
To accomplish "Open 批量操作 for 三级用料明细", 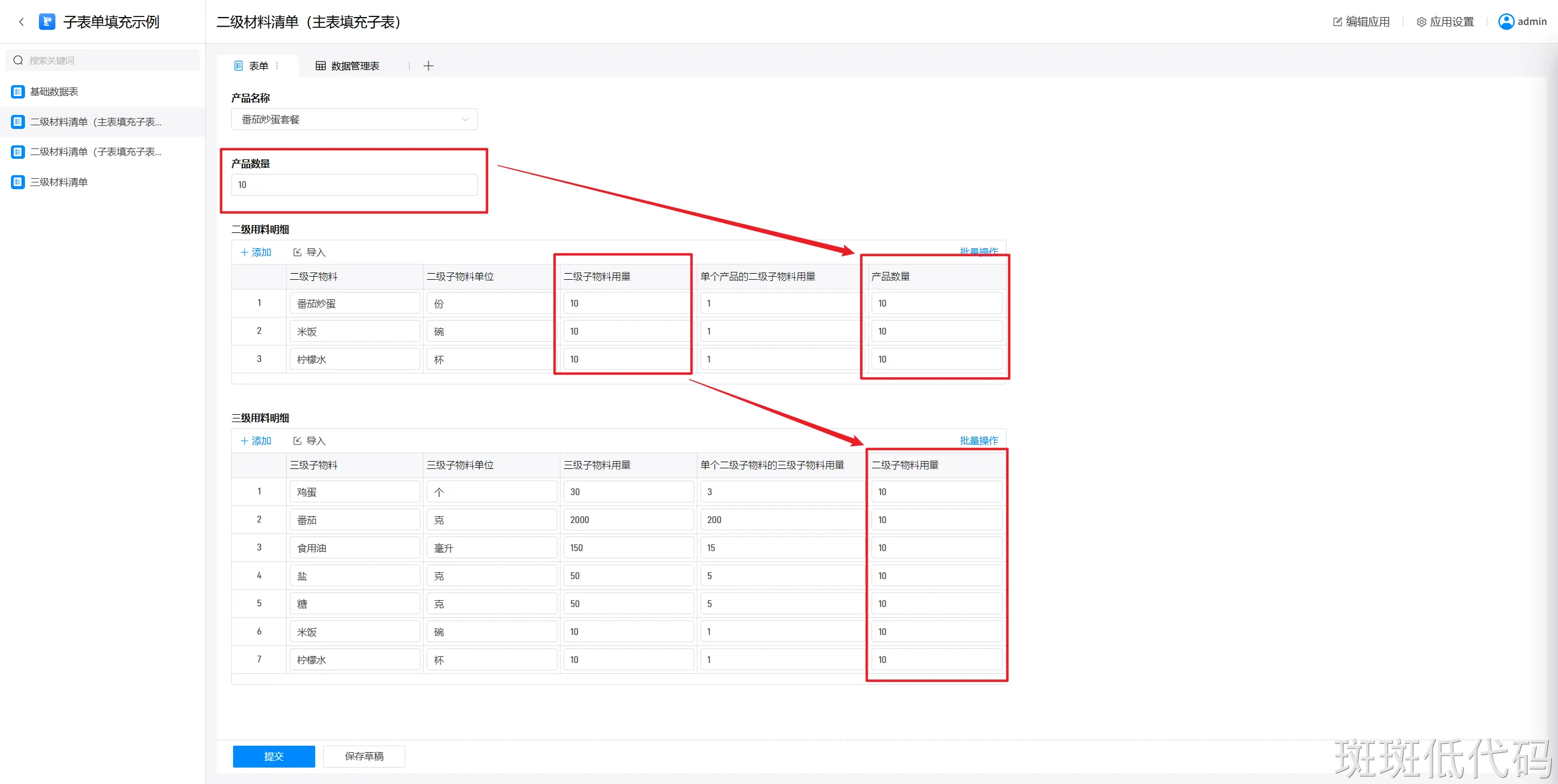I will [979, 440].
